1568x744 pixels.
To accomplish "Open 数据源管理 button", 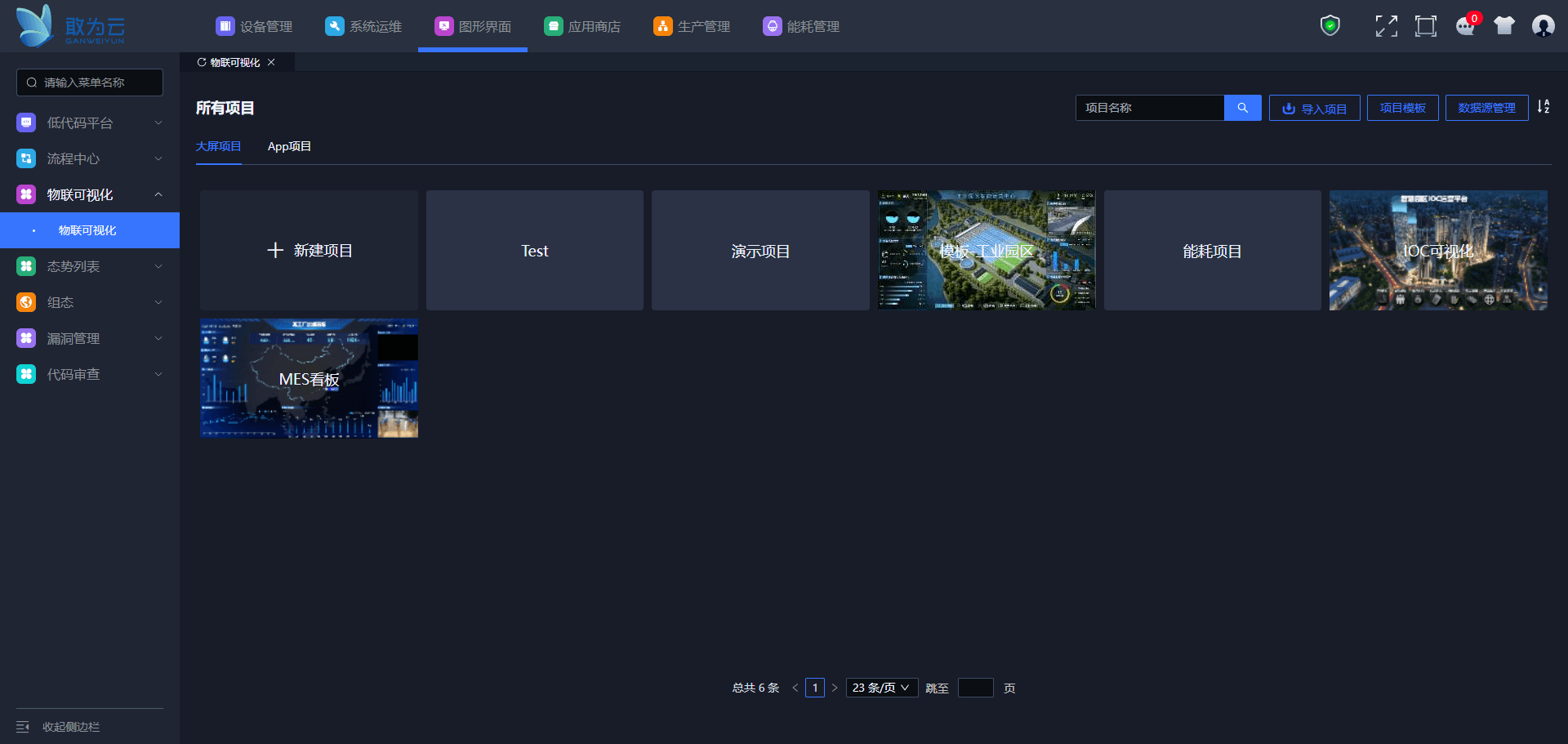I will tap(1487, 108).
